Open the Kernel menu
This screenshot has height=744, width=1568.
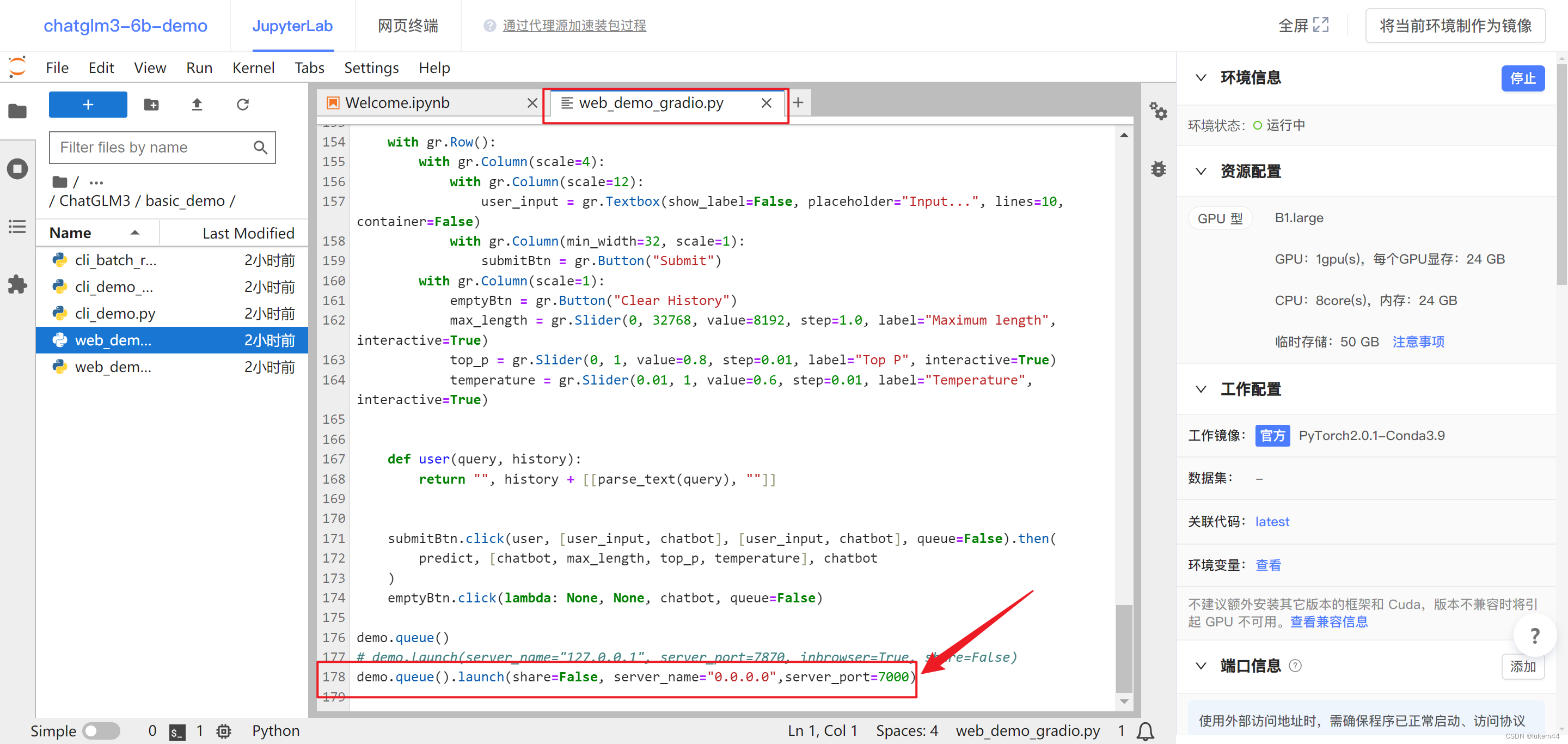(253, 68)
